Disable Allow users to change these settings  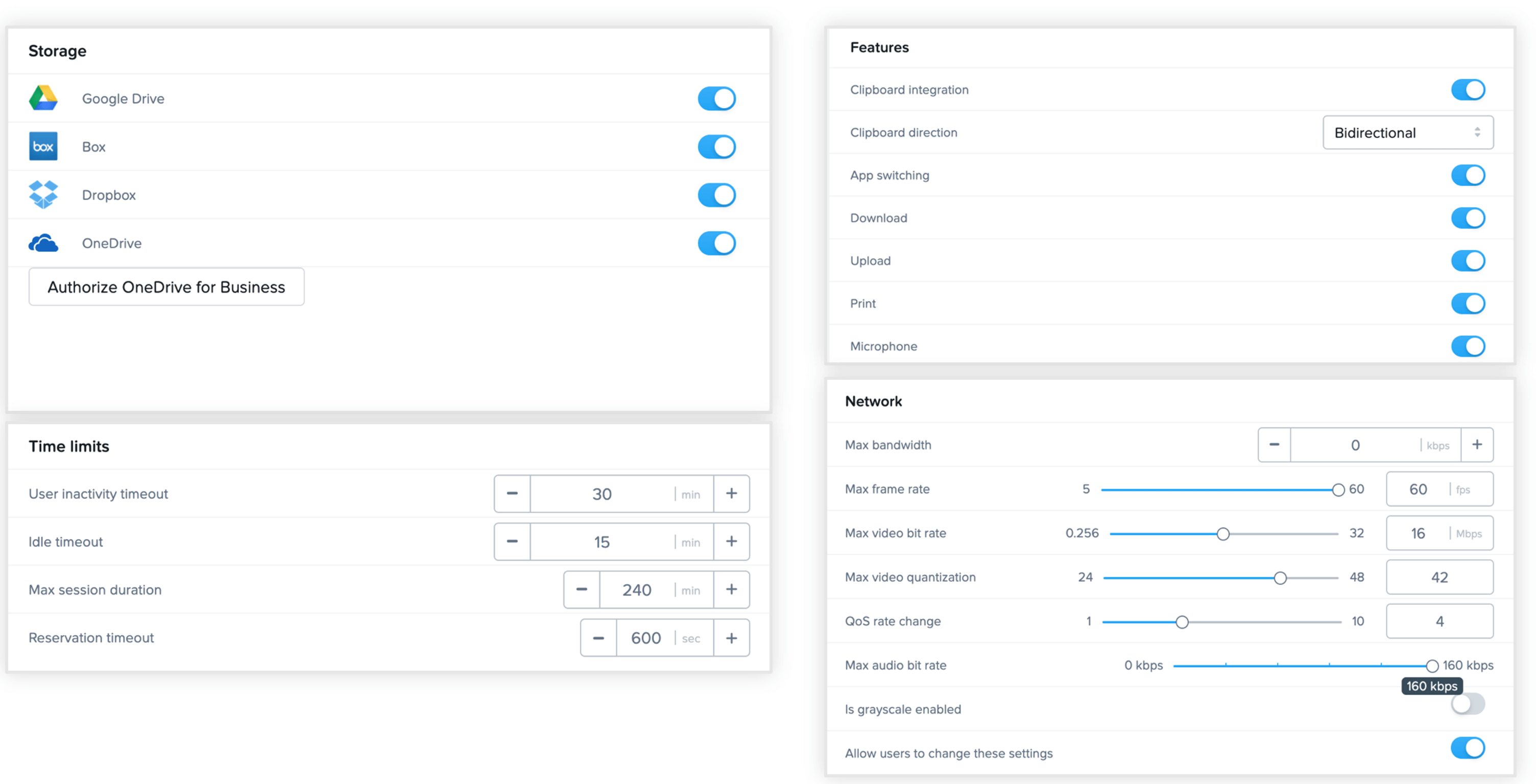(x=1468, y=748)
